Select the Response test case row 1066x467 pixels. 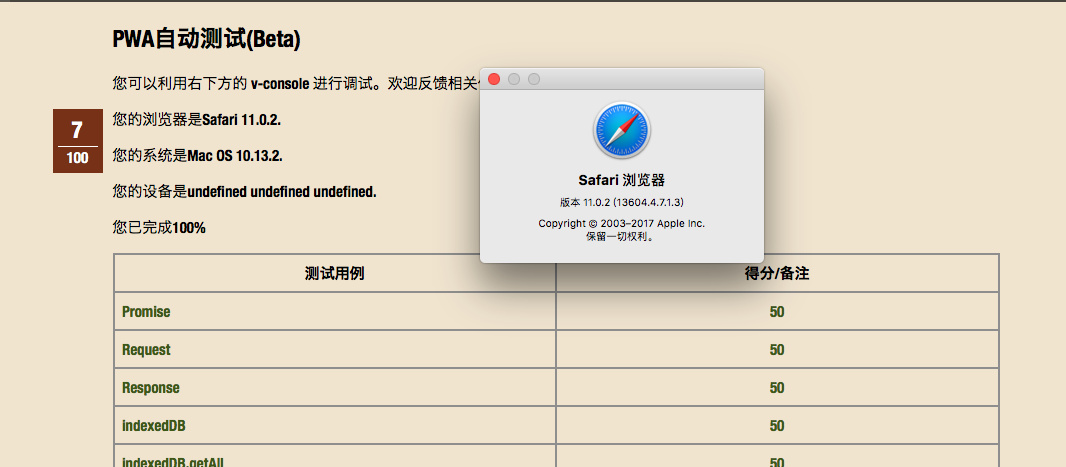pyautogui.click(x=556, y=387)
